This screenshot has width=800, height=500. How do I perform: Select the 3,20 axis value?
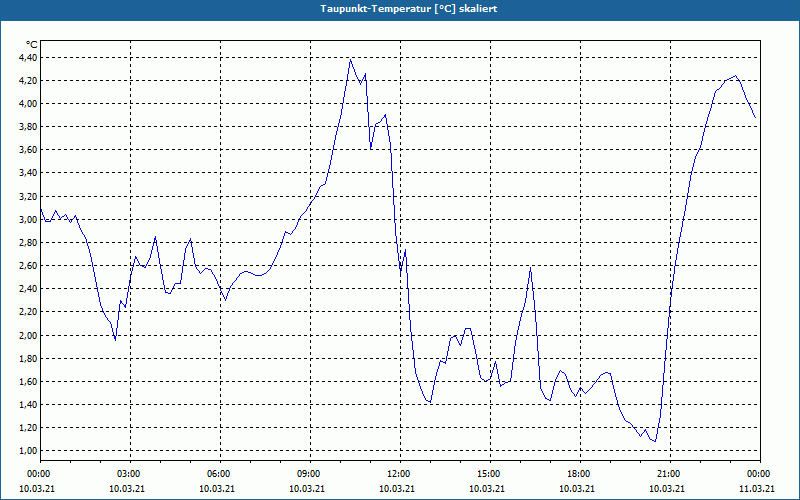[28, 196]
